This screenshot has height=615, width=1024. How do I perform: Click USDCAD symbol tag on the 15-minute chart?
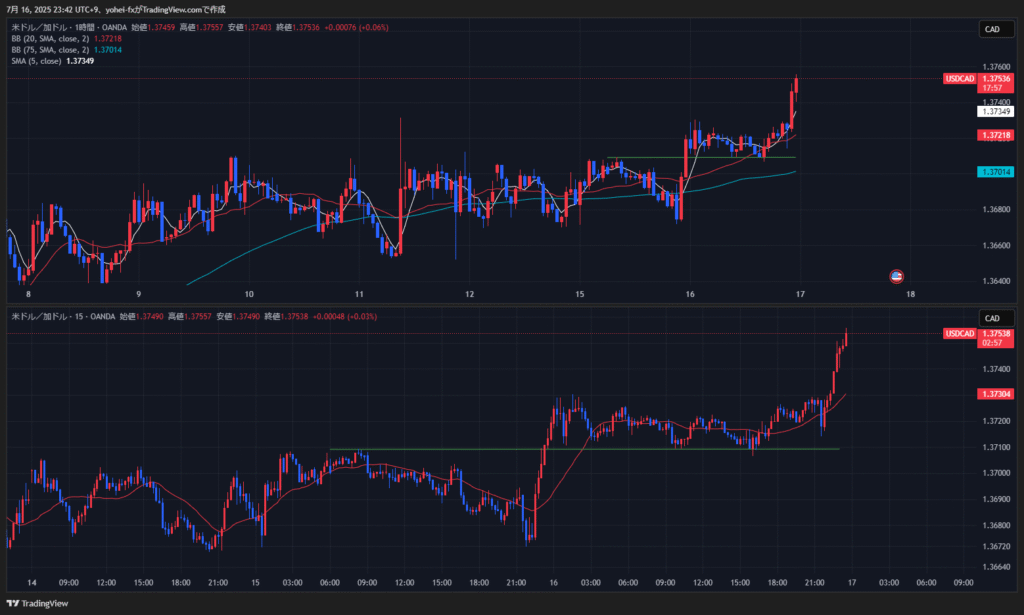pos(959,333)
